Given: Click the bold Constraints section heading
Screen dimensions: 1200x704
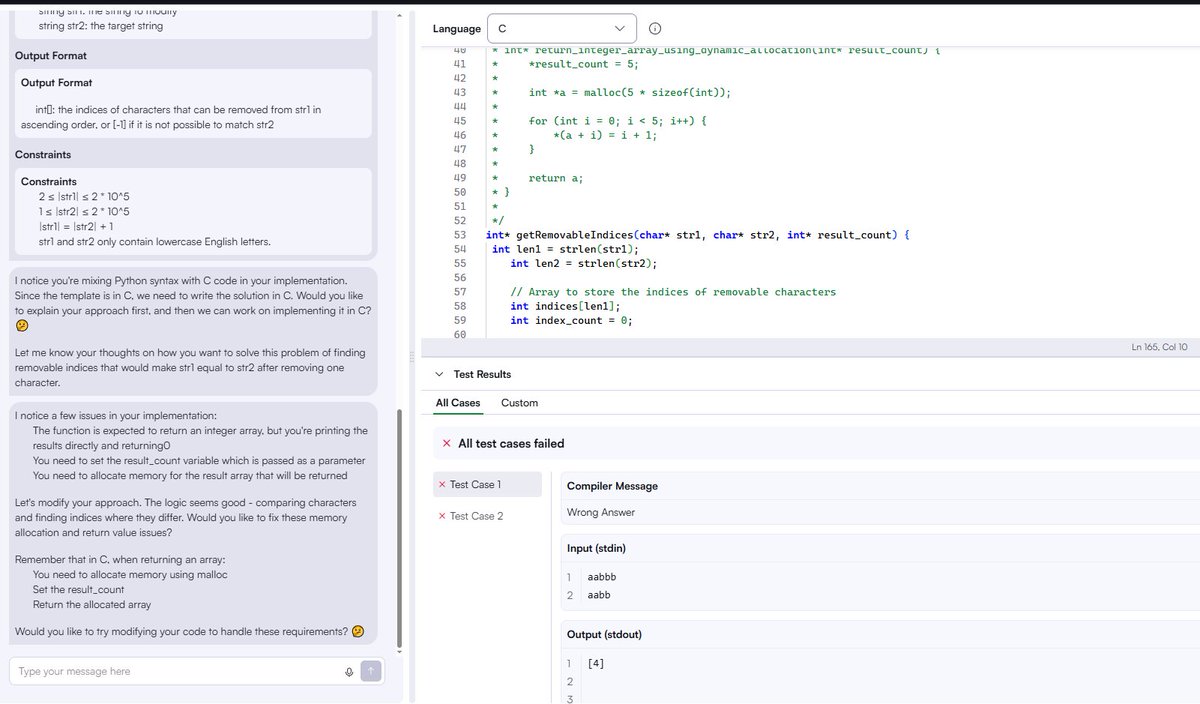Looking at the screenshot, I should point(43,155).
